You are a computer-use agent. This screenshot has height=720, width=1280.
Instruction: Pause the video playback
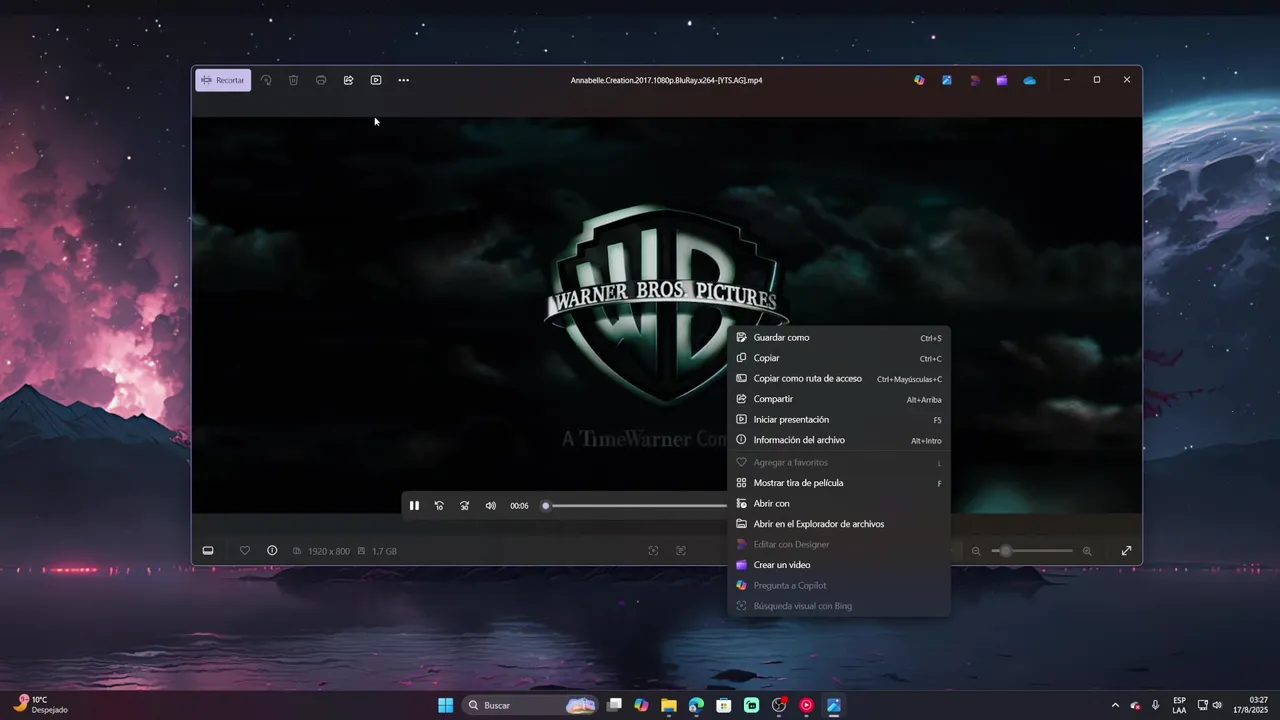pos(414,506)
